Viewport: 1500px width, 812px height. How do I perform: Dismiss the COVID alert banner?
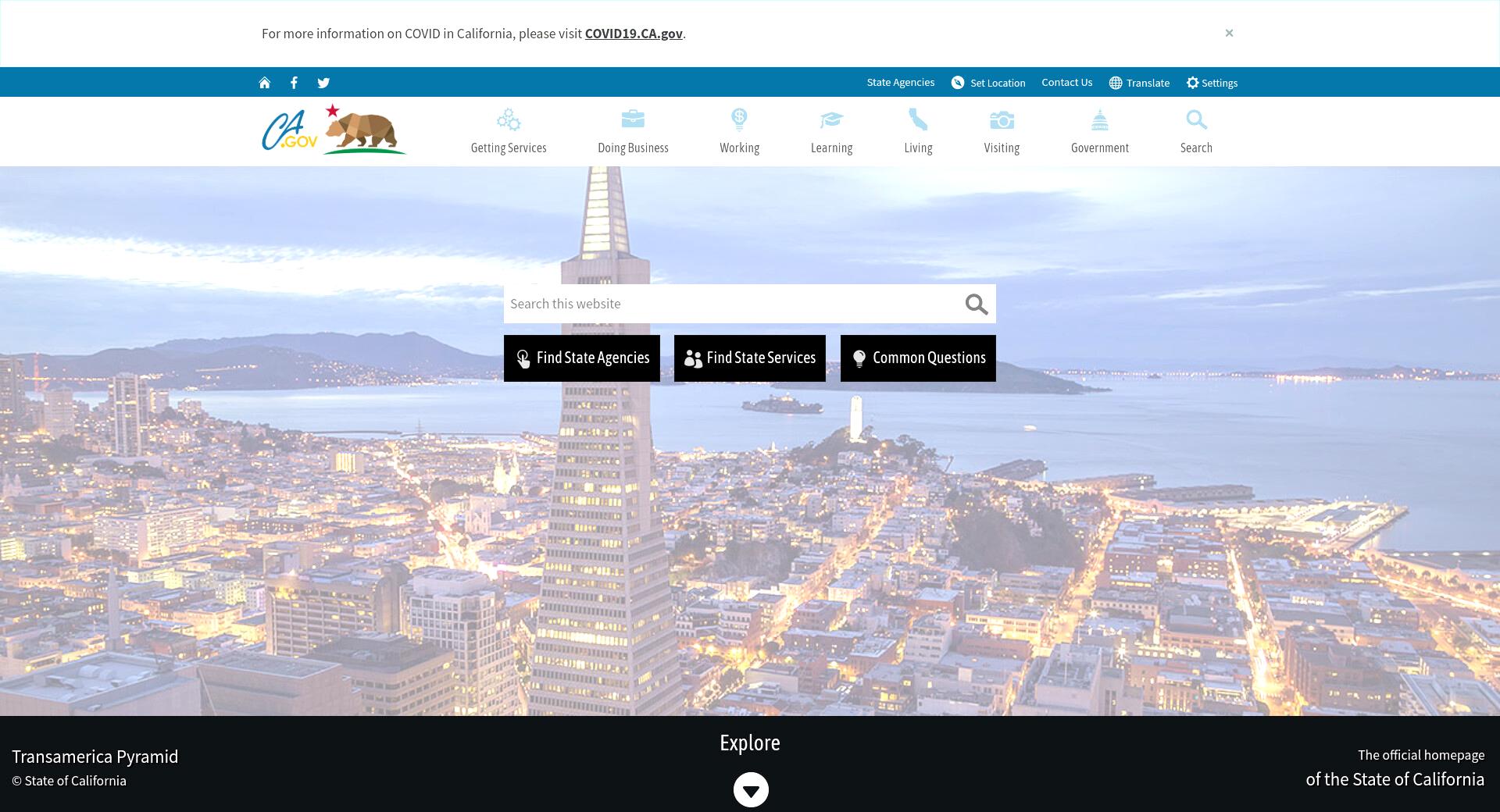pyautogui.click(x=1229, y=33)
